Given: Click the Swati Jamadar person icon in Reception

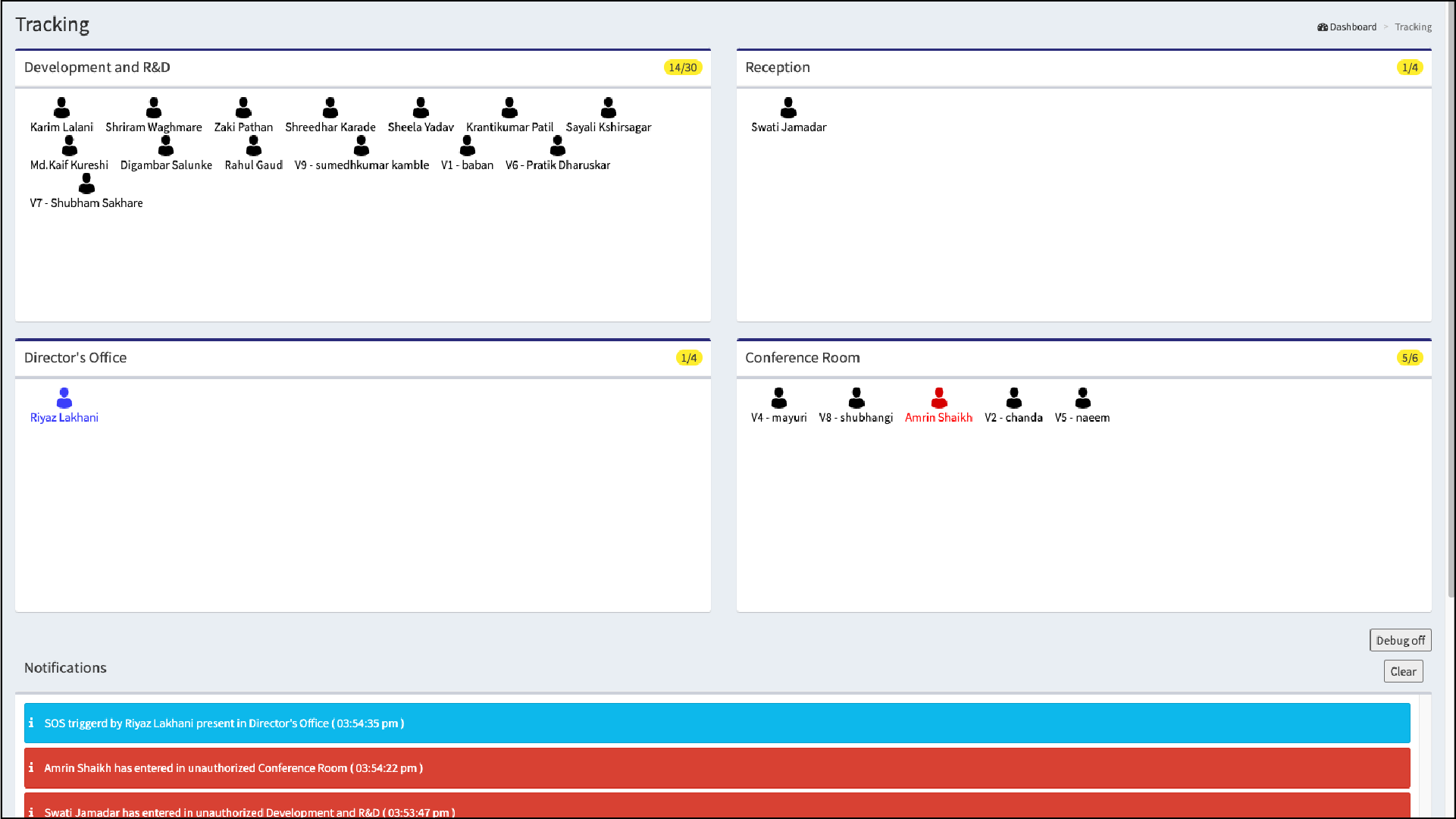Looking at the screenshot, I should pos(788,106).
